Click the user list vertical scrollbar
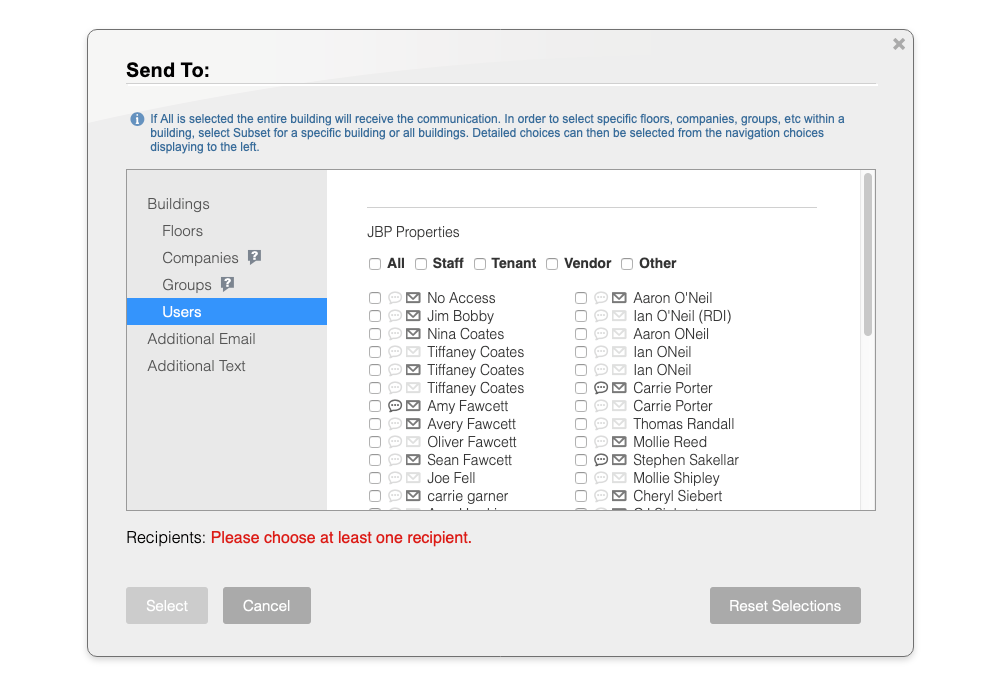The height and width of the screenshot is (685, 1000). [867, 255]
